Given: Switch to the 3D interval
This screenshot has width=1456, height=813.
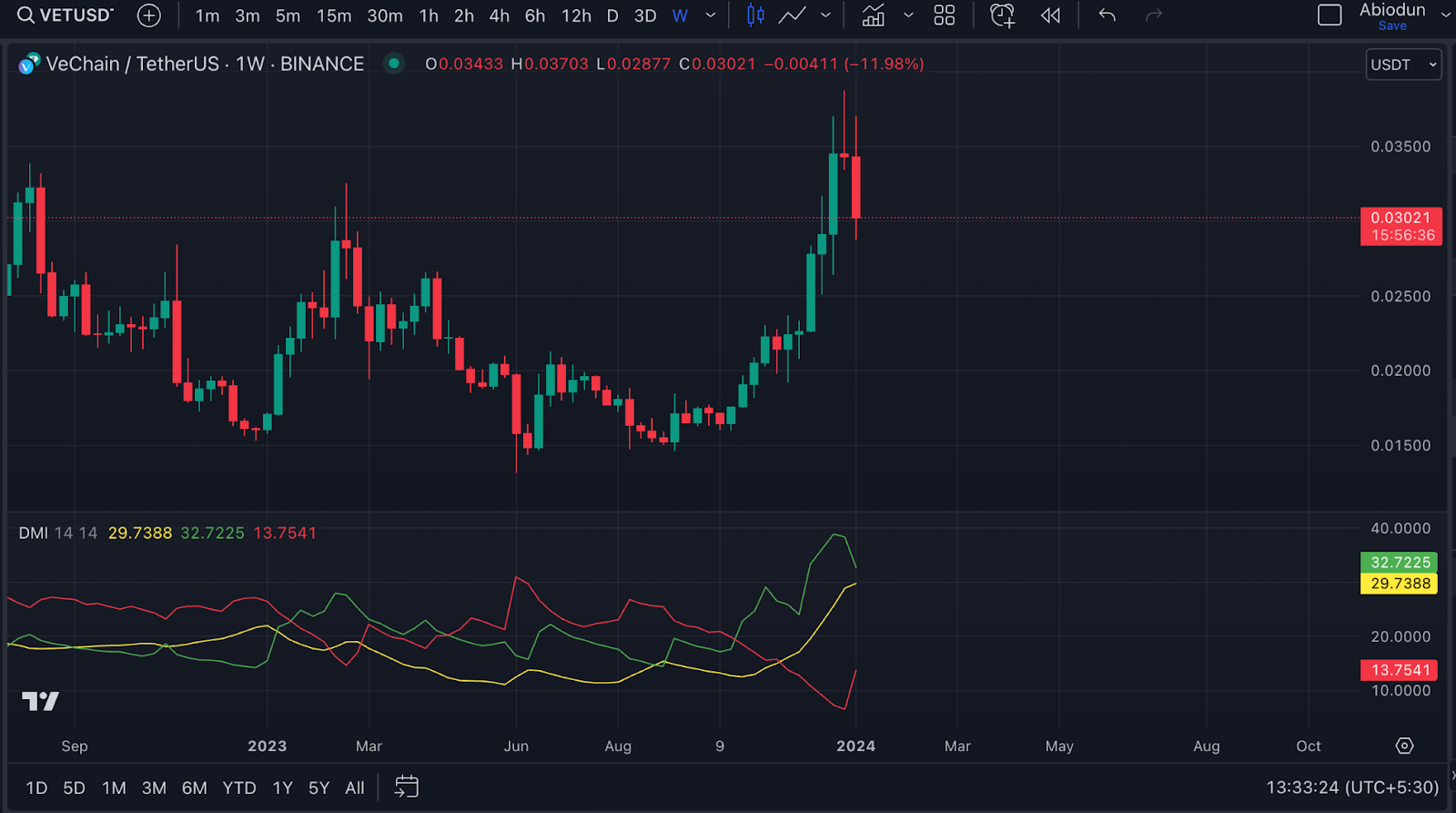Looking at the screenshot, I should 645,15.
